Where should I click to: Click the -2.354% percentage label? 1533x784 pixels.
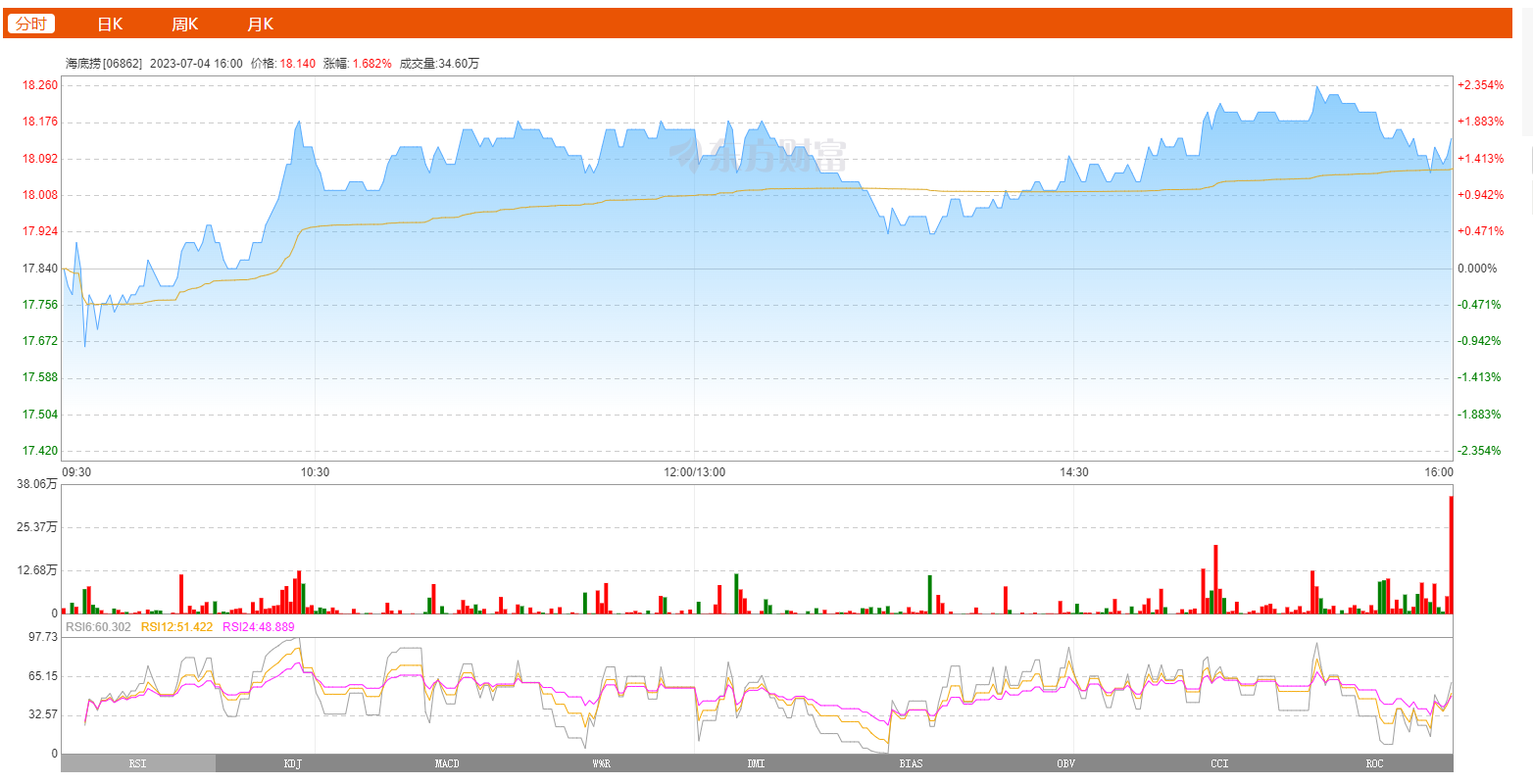click(x=1480, y=451)
